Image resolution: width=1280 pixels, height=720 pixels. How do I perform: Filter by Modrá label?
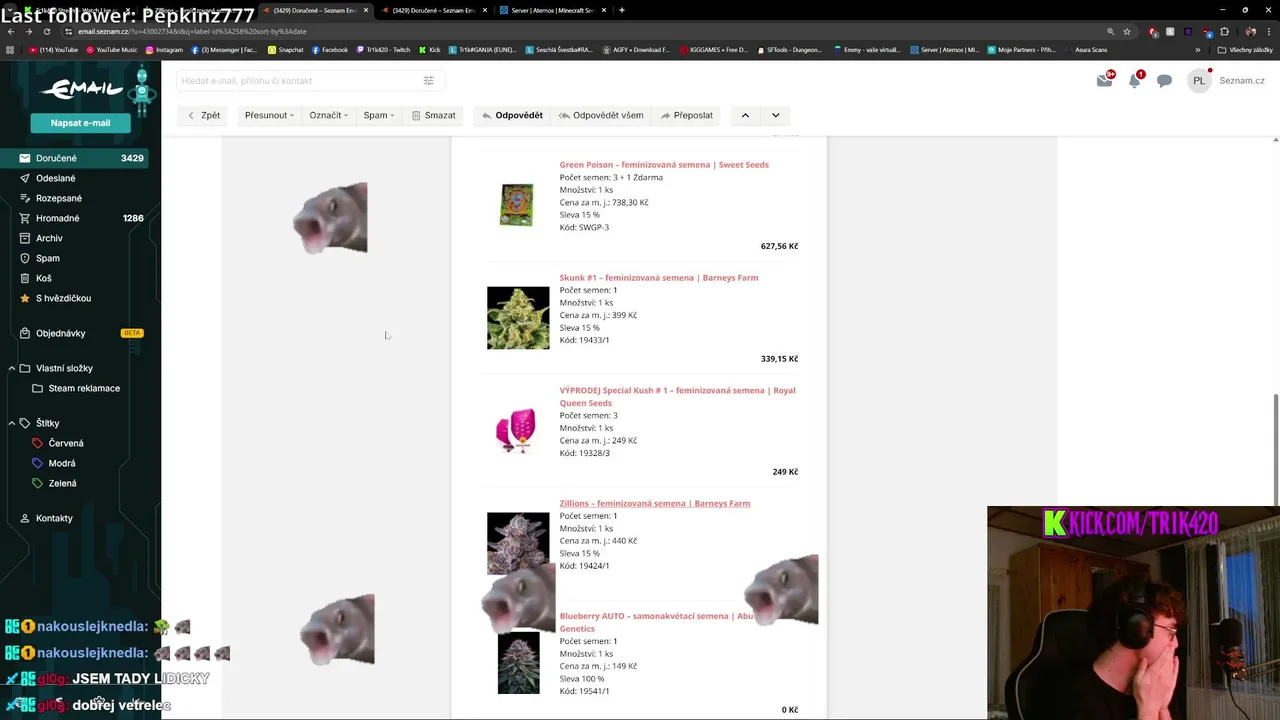[x=62, y=463]
